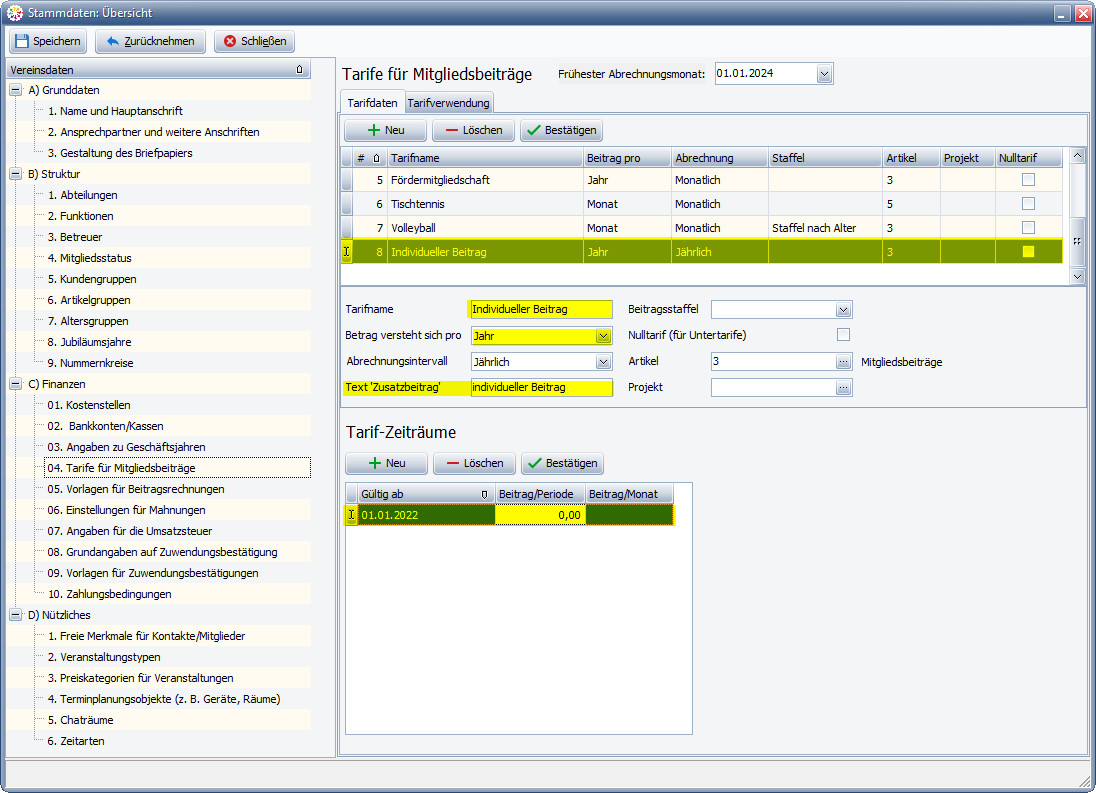Click row indicator of 01.01.2022 period row
Image resolution: width=1096 pixels, height=793 pixels.
point(352,515)
